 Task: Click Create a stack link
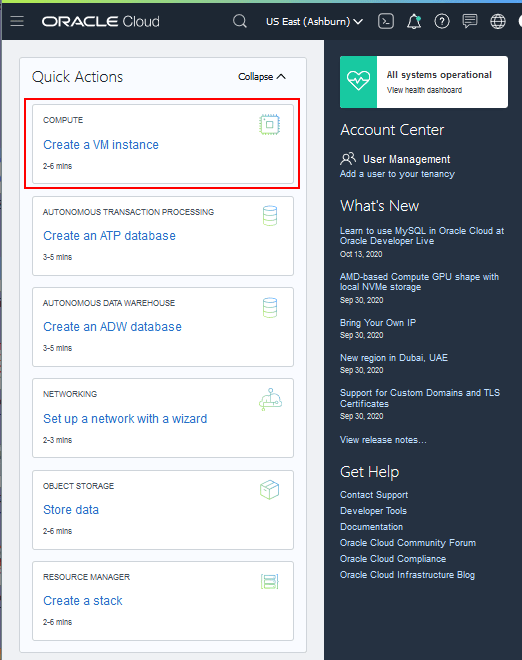coord(83,601)
